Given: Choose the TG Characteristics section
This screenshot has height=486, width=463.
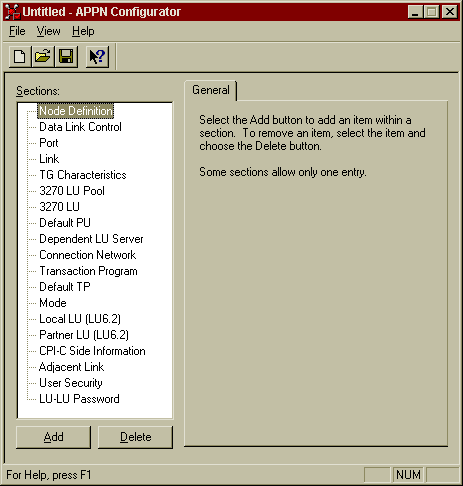Looking at the screenshot, I should click(83, 175).
